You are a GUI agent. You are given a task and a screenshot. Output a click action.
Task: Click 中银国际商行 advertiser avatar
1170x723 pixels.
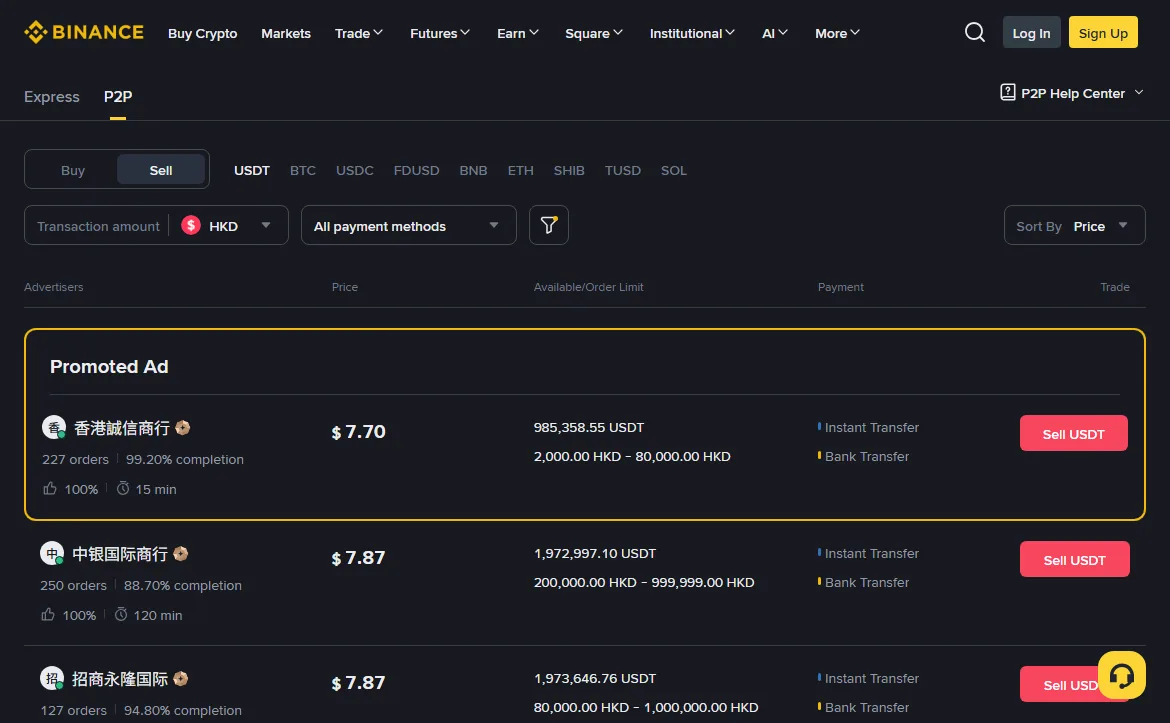tap(51, 554)
